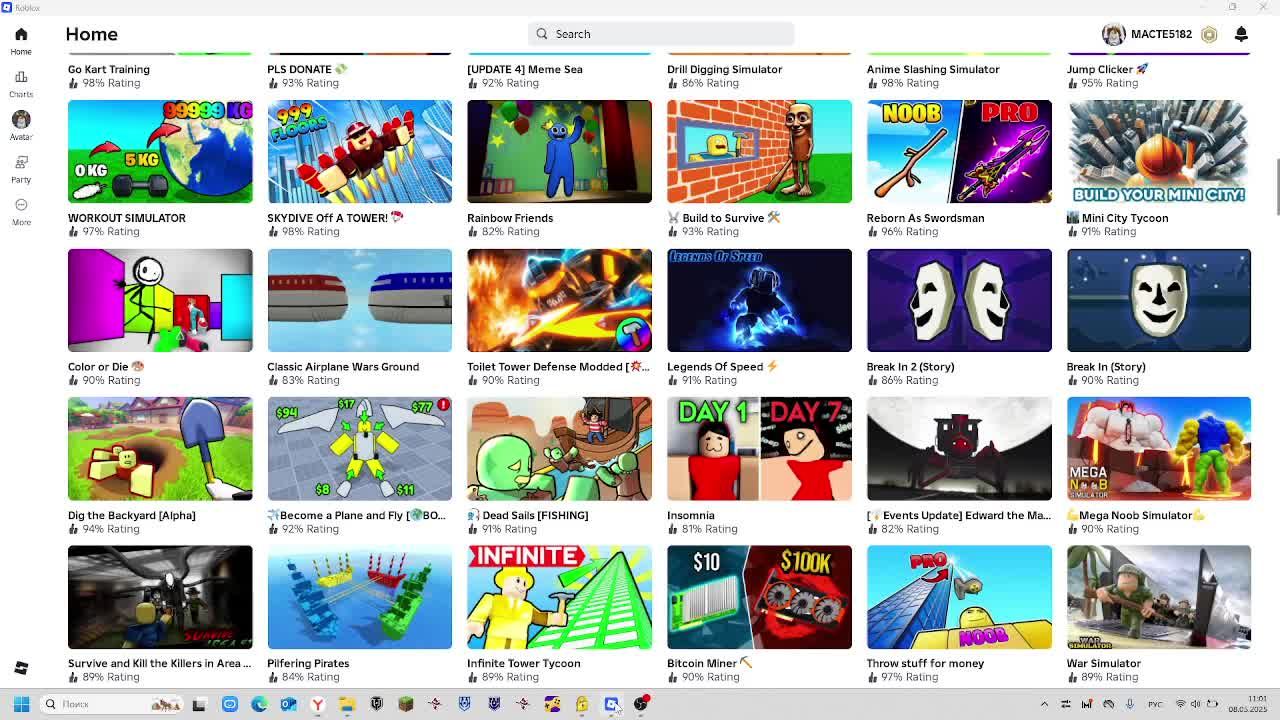This screenshot has height=720, width=1280.
Task: Open the volume tray icon
Action: tap(1196, 704)
